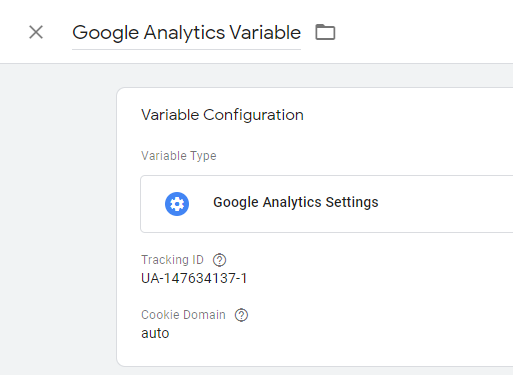Viewport: 513px width, 375px height.
Task: Click the Variable Type label
Action: 179,156
